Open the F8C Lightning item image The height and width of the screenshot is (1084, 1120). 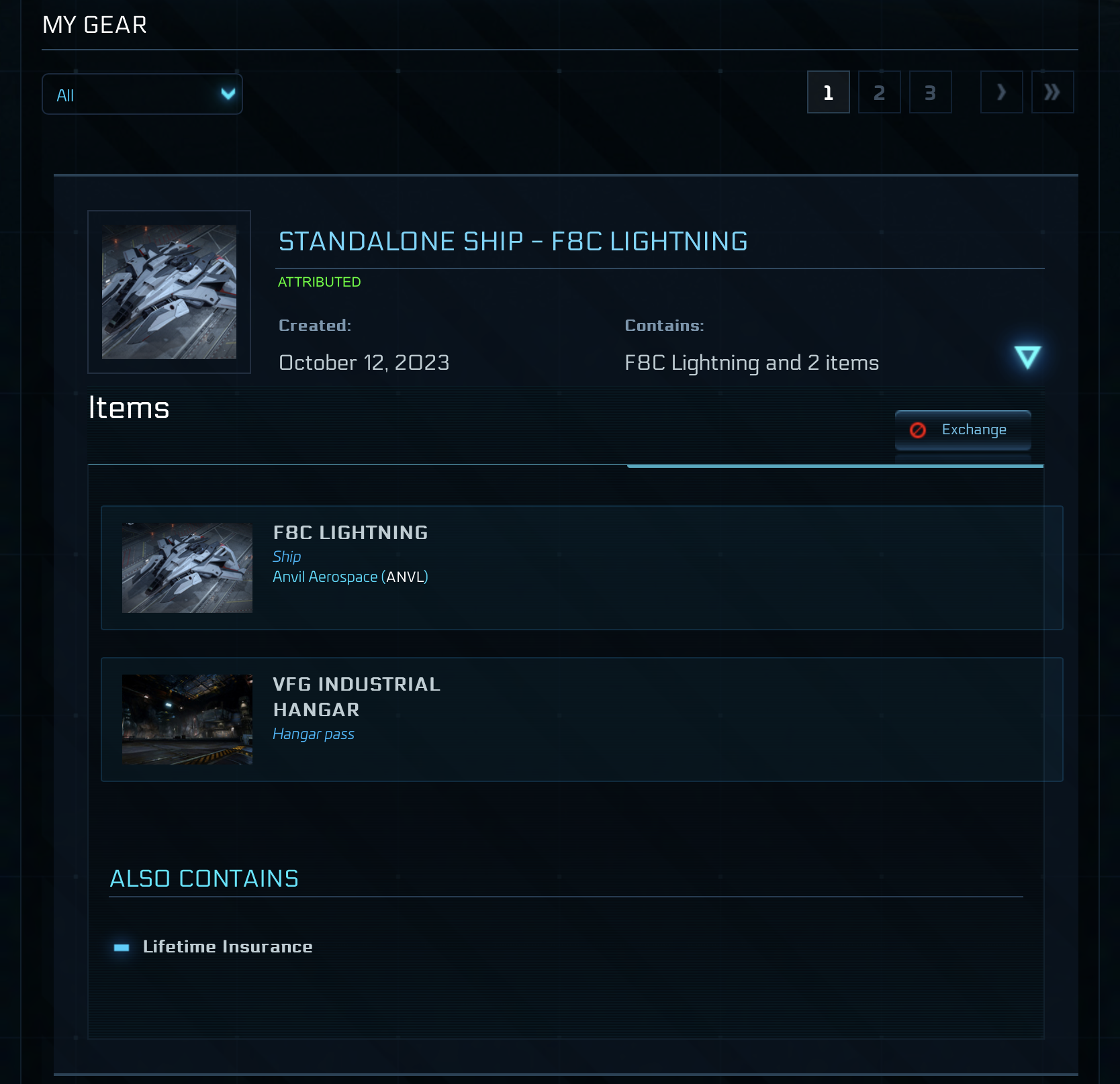187,568
